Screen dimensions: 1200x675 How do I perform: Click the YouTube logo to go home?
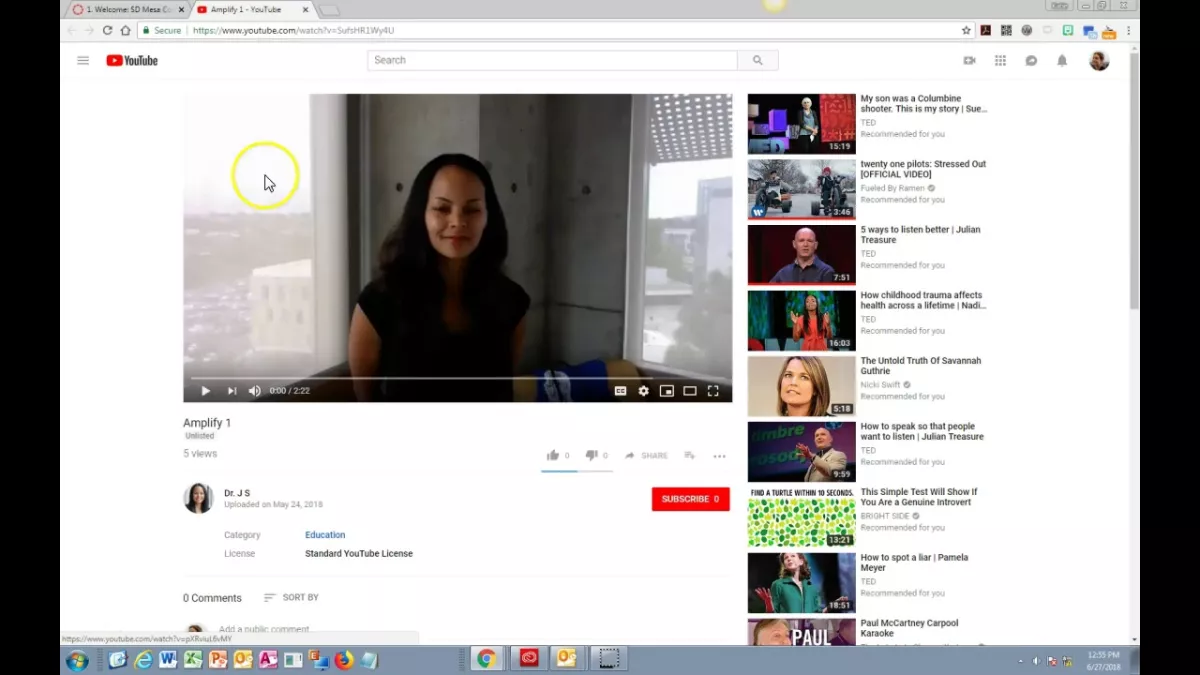131,60
